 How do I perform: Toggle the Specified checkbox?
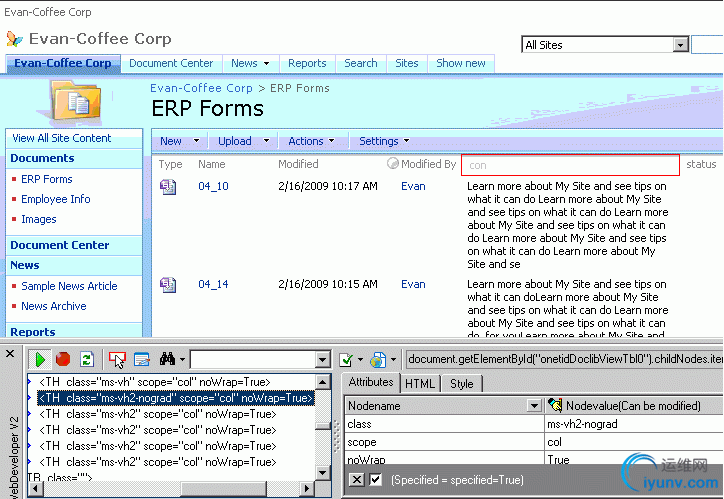(x=376, y=480)
